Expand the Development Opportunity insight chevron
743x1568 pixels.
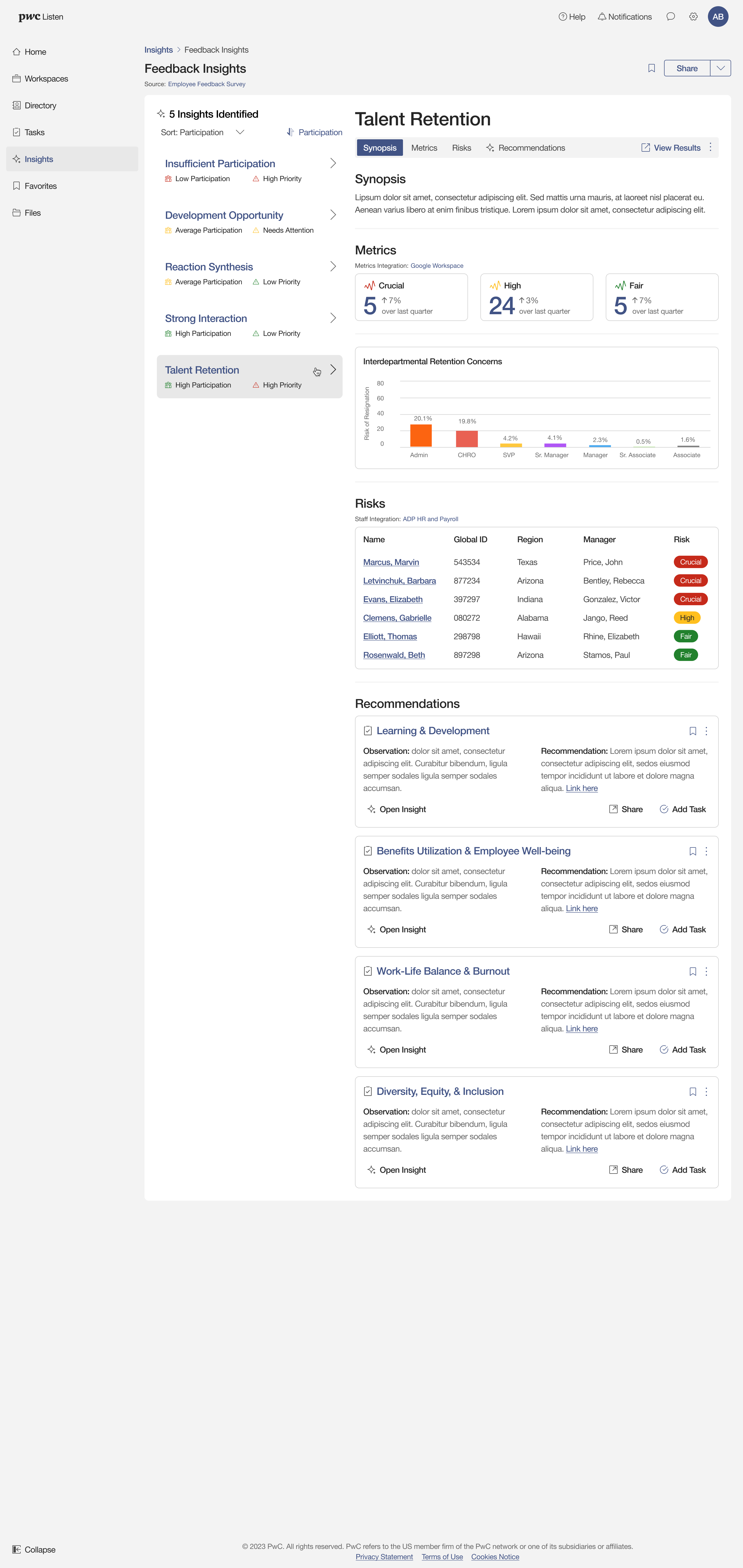333,215
